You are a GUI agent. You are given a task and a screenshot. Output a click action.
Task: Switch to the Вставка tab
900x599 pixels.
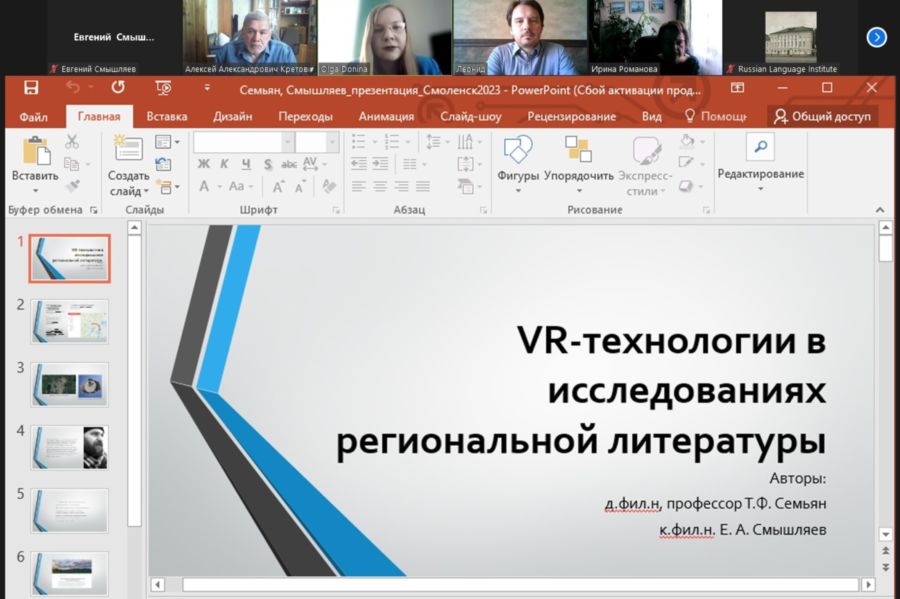pos(166,116)
